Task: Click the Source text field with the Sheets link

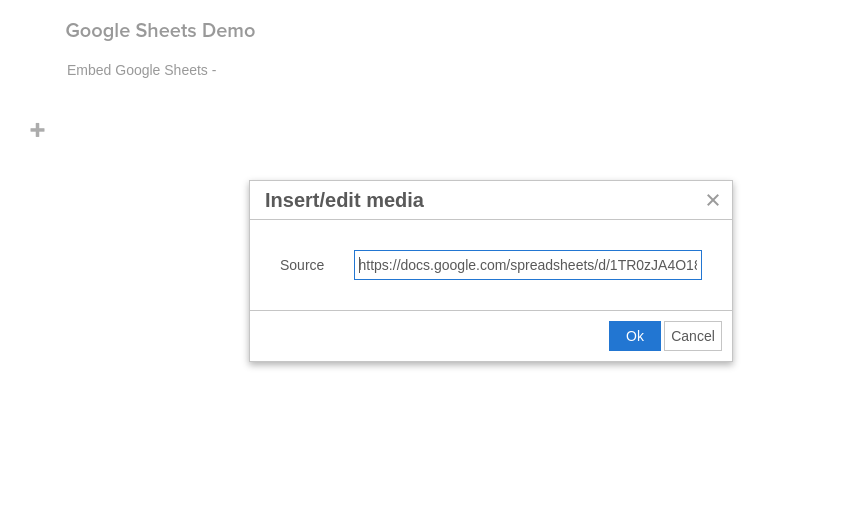Action: coord(528,265)
